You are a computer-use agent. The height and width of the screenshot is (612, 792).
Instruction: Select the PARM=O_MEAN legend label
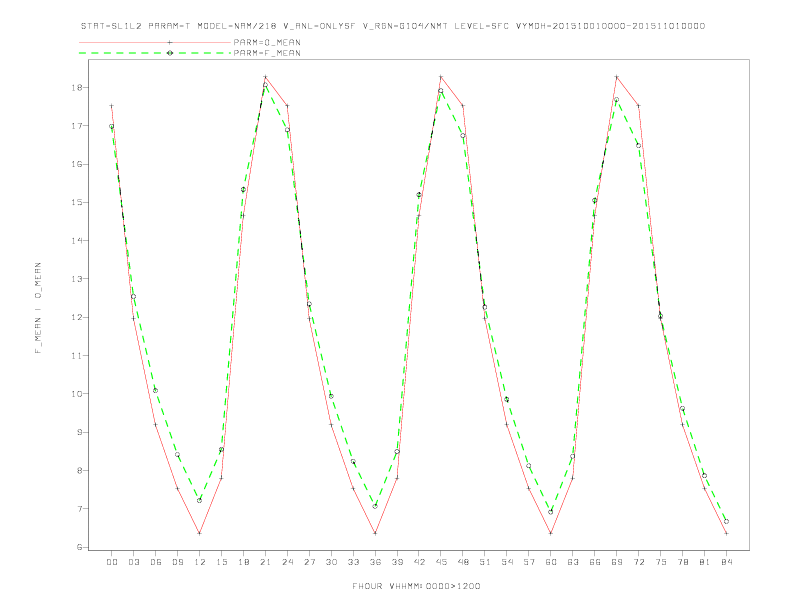coord(267,42)
